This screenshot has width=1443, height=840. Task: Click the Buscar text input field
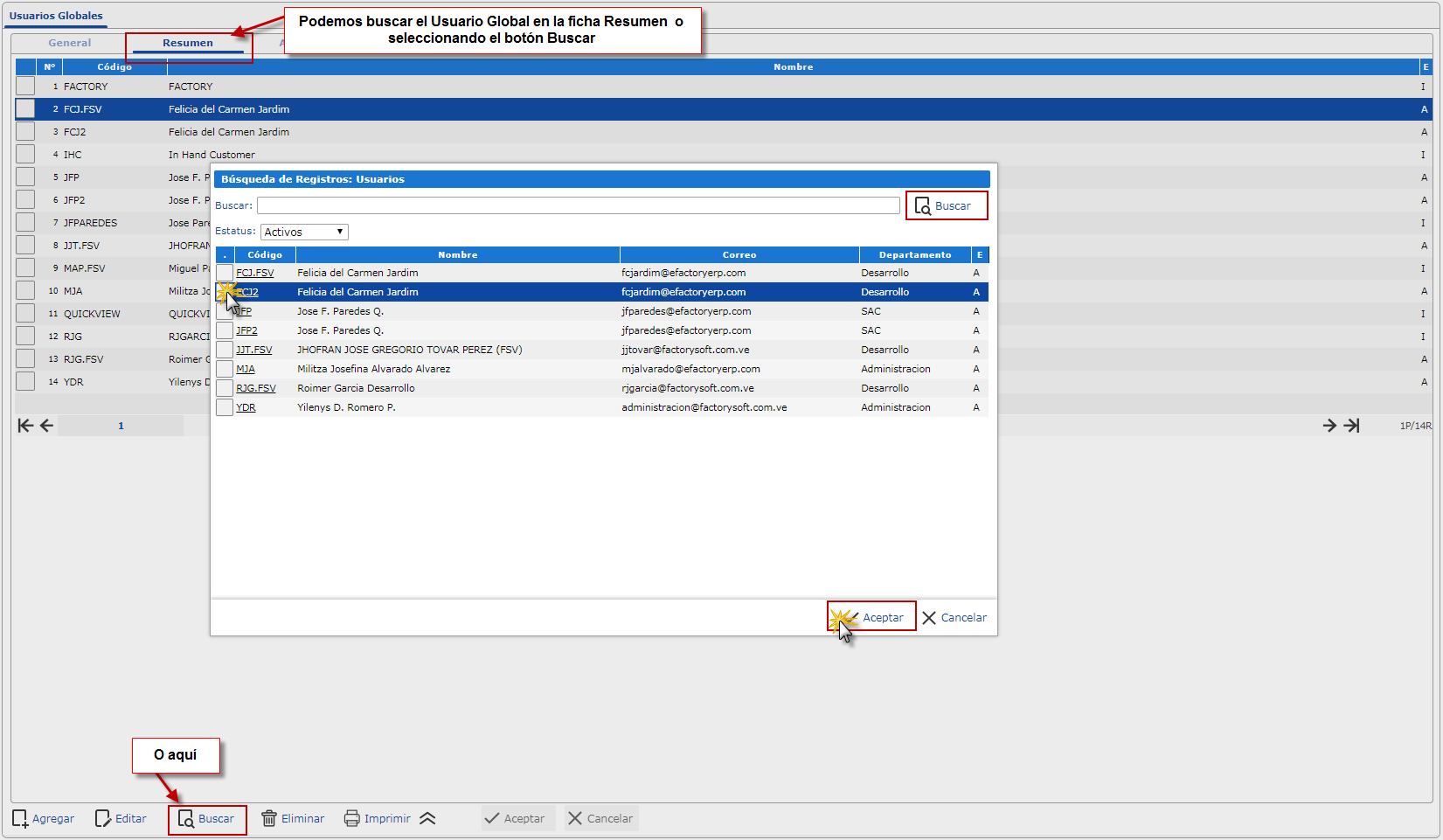578,205
